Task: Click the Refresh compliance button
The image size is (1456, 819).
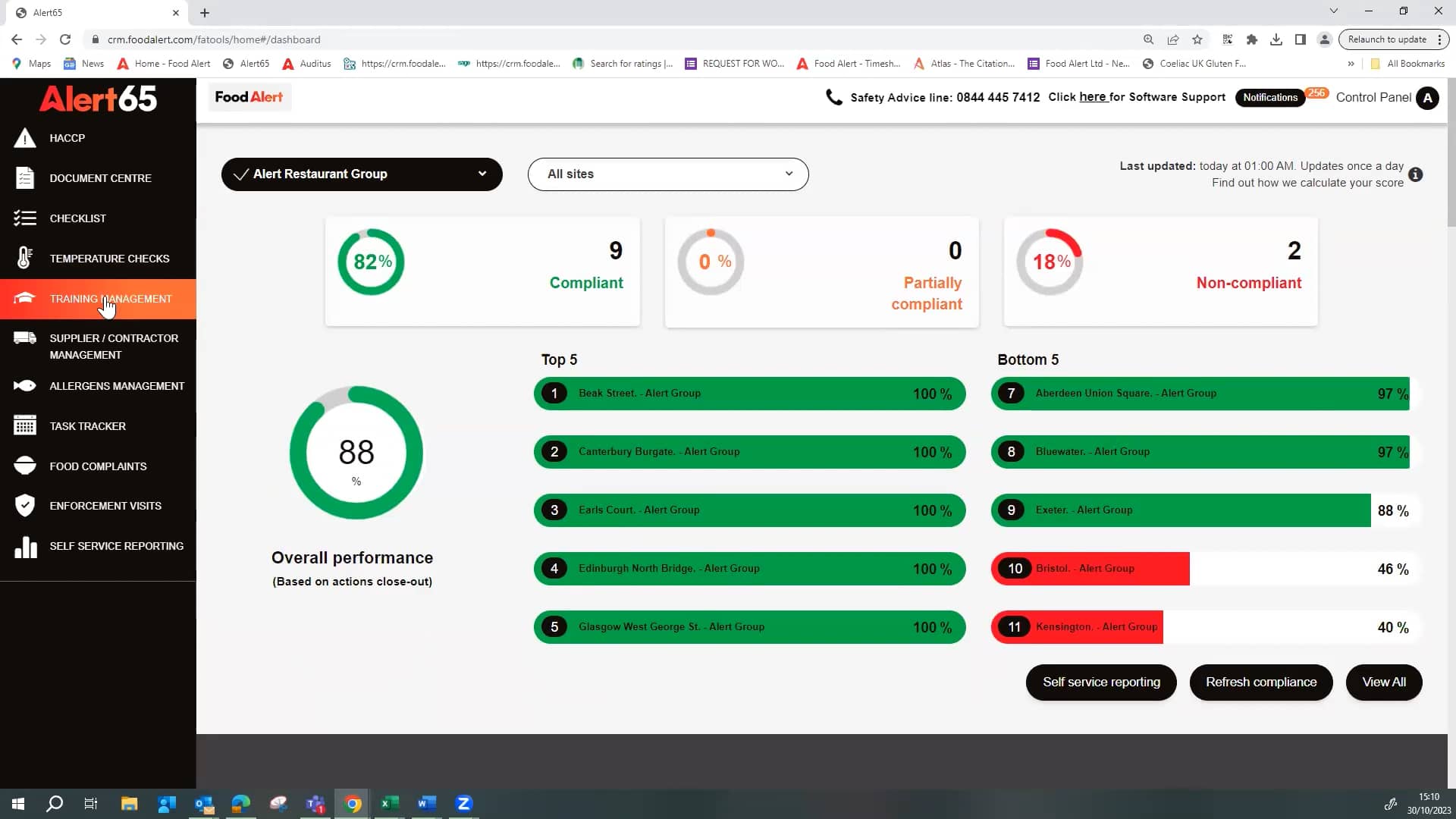Action: [1260, 682]
